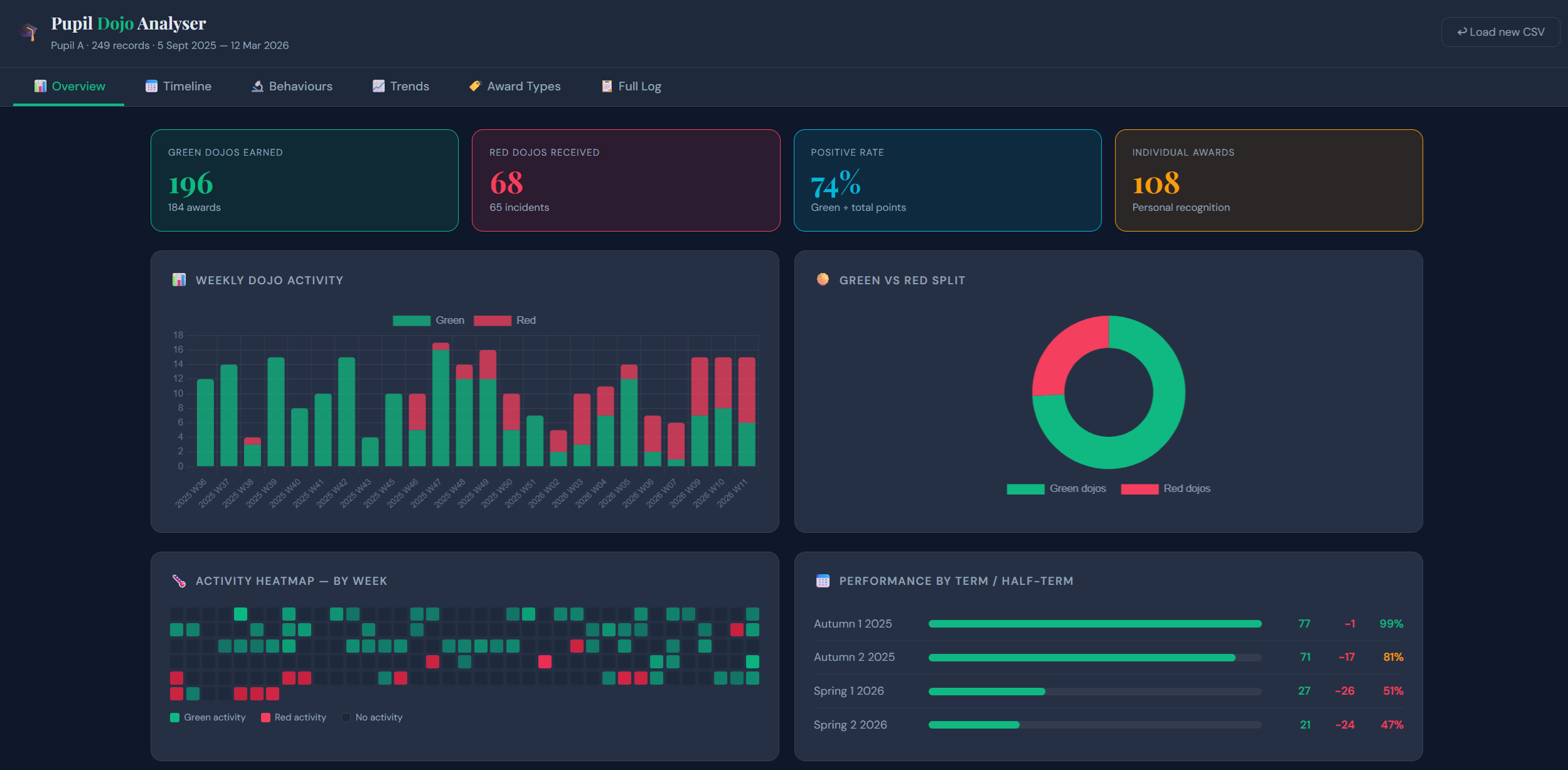This screenshot has width=1568, height=770.
Task: Click the graduation cap logo icon
Action: pos(29,32)
